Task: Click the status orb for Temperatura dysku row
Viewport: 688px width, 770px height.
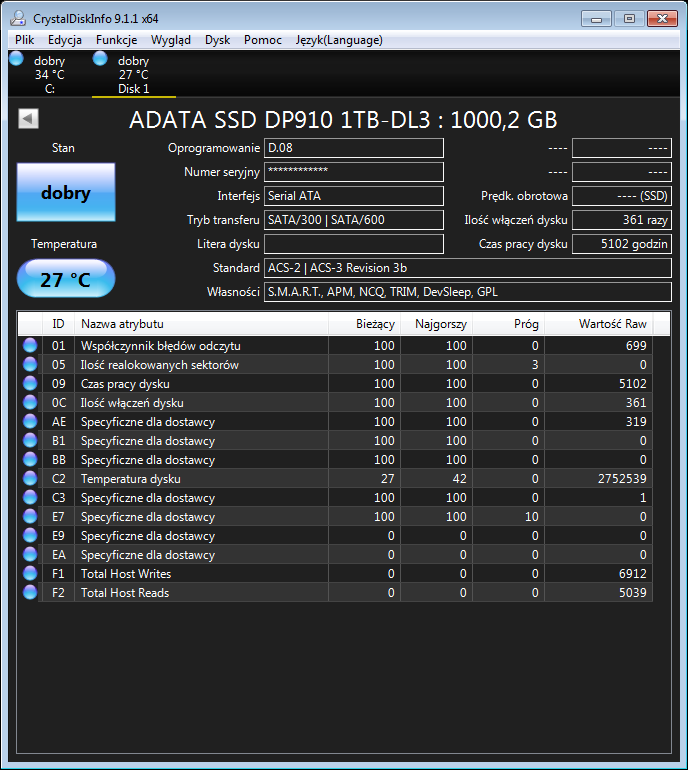Action: pos(30,479)
